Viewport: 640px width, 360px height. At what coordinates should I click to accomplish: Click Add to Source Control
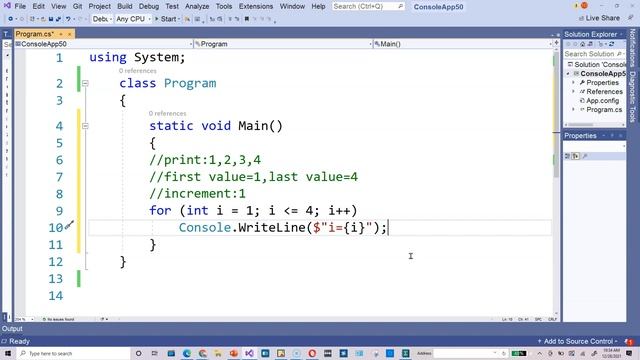(x=577, y=341)
